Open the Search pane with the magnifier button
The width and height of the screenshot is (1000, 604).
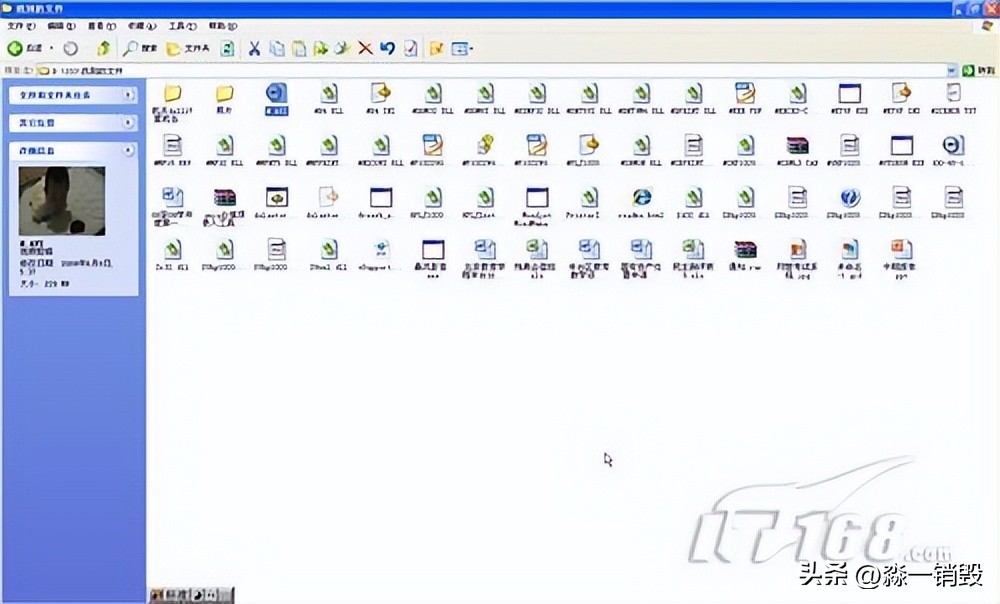pyautogui.click(x=140, y=48)
